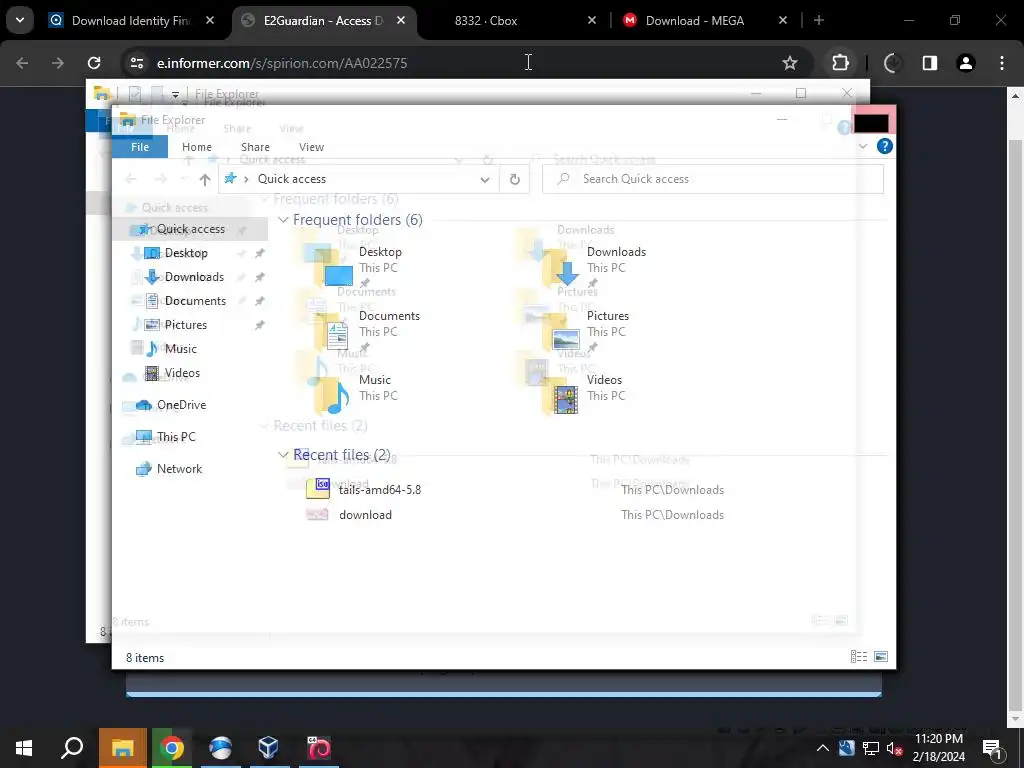Open the tab search dropdown in Chrome
This screenshot has height=768, width=1024.
[x=20, y=20]
